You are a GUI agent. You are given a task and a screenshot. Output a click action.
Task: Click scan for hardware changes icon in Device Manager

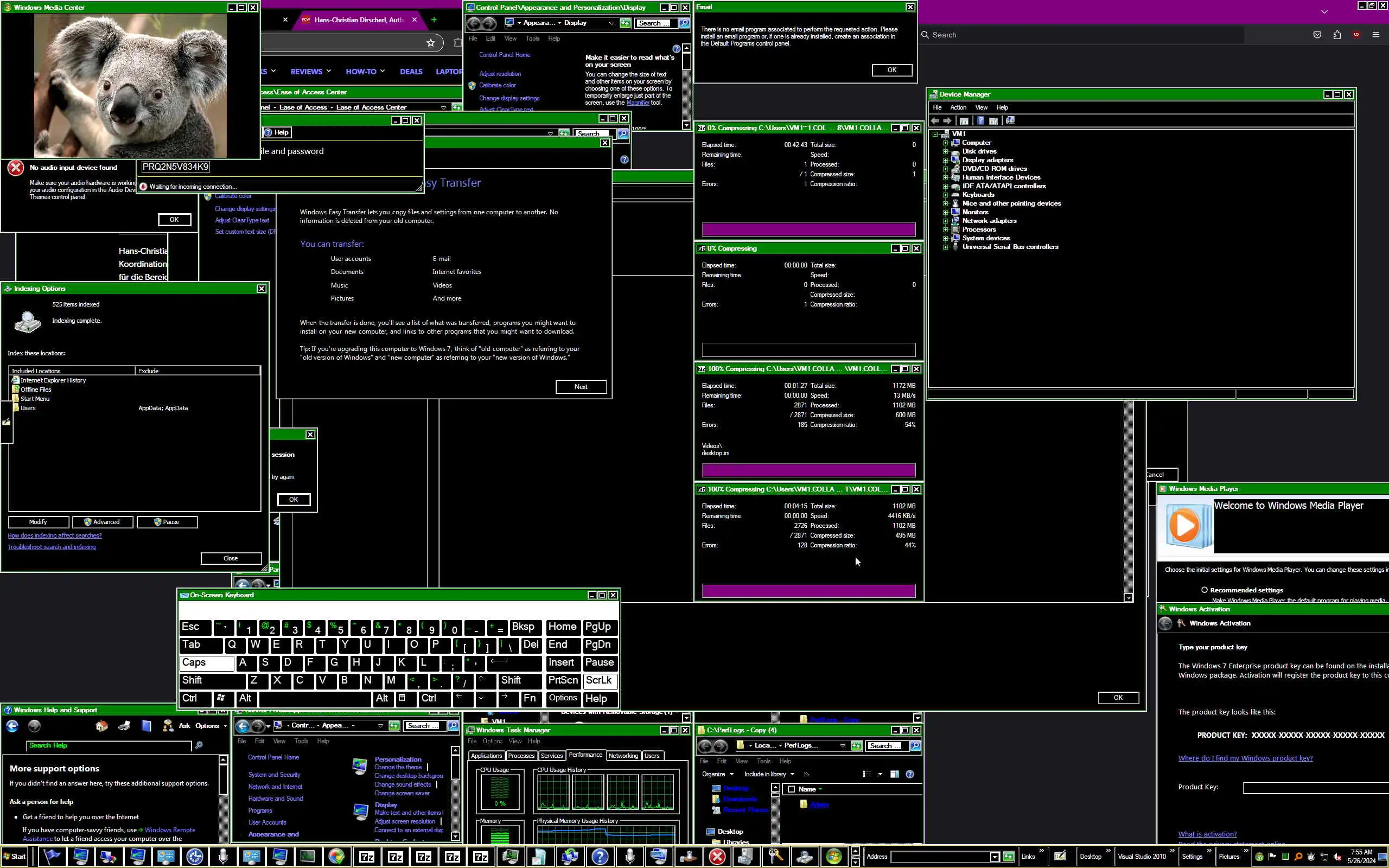point(1010,120)
